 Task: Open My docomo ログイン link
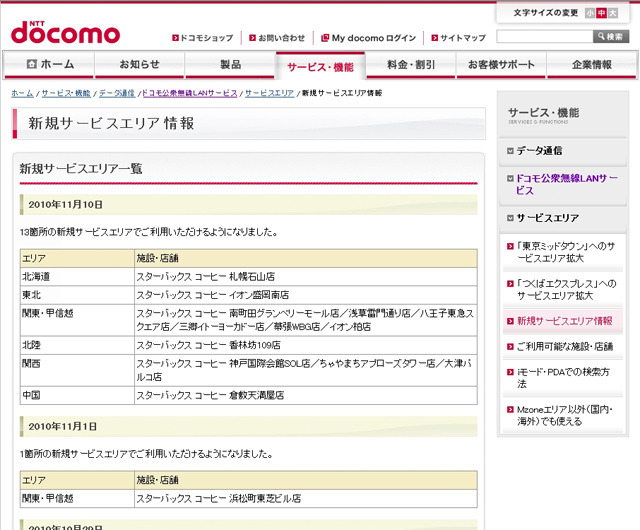click(x=373, y=38)
